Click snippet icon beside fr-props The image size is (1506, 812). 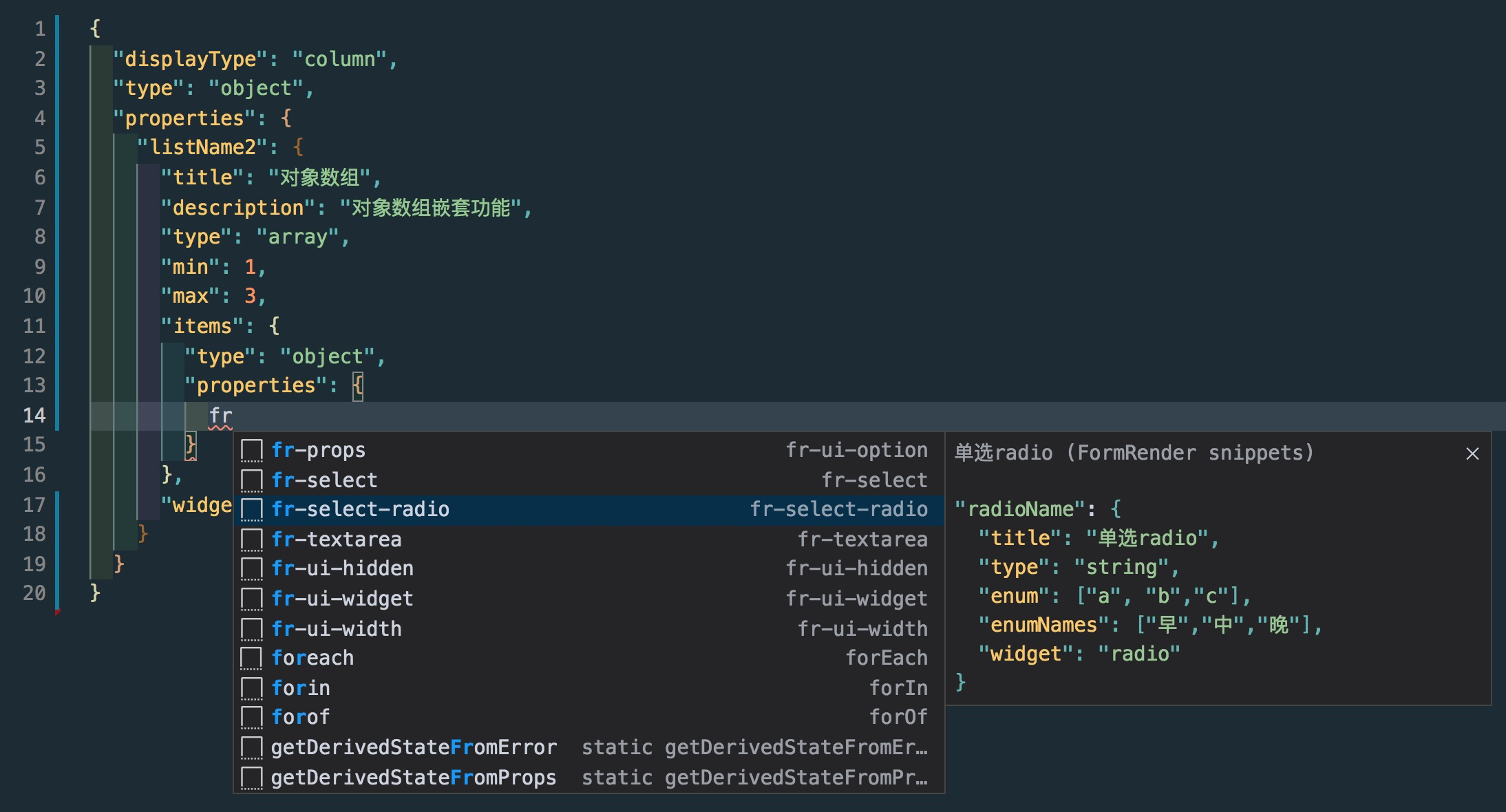point(252,451)
